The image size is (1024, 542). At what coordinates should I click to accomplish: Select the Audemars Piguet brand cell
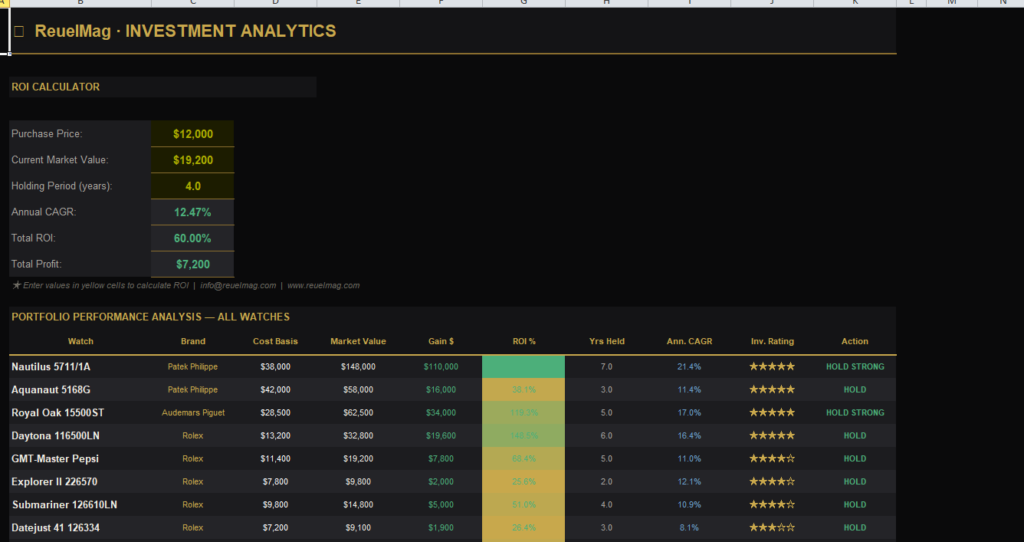pos(193,413)
